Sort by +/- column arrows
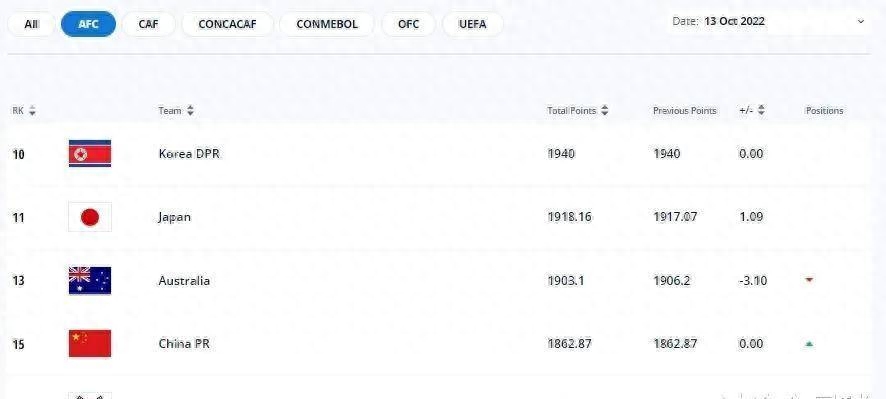Viewport: 886px width, 399px height. click(x=761, y=111)
